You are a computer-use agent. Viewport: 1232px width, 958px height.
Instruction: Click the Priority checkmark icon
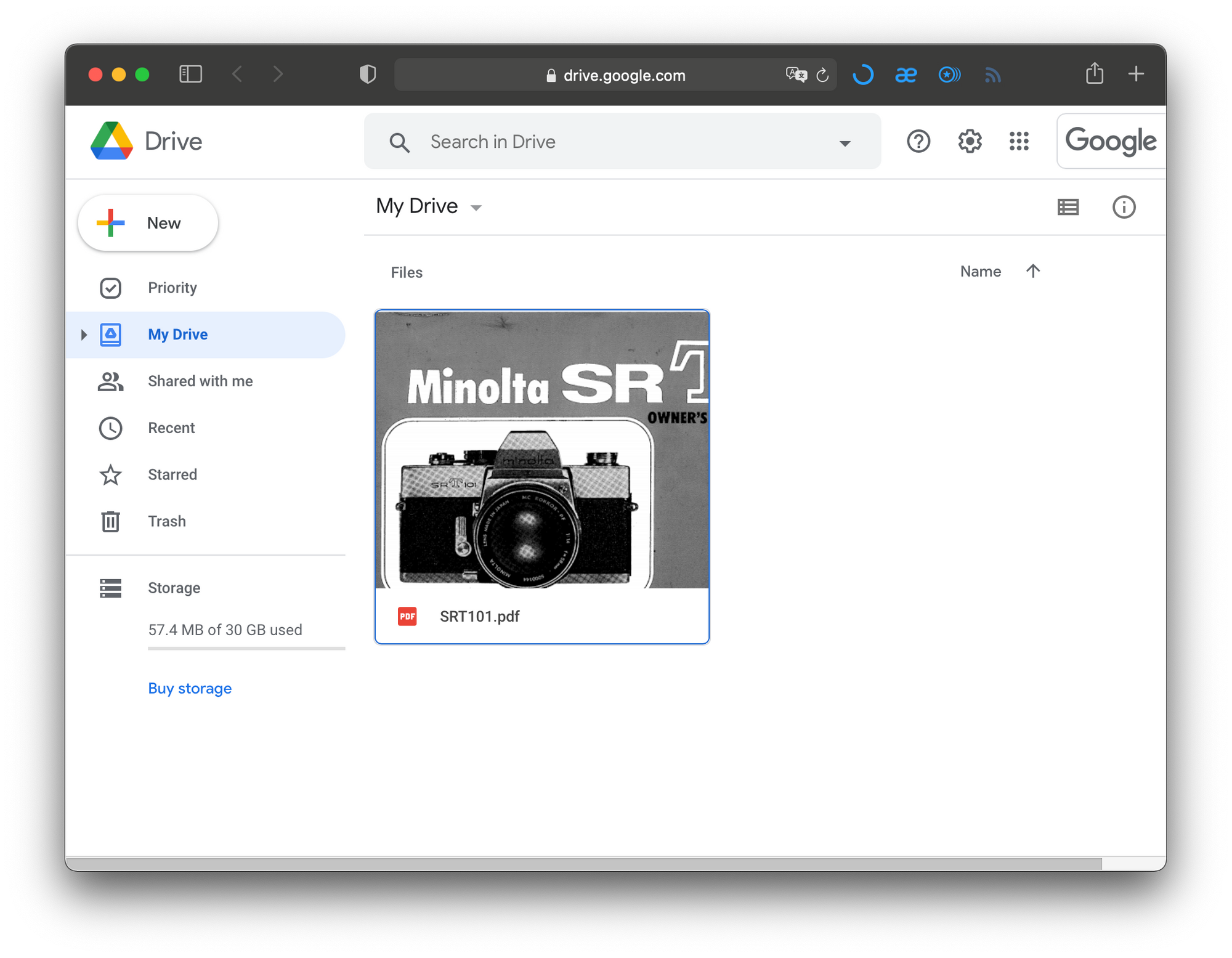(110, 288)
